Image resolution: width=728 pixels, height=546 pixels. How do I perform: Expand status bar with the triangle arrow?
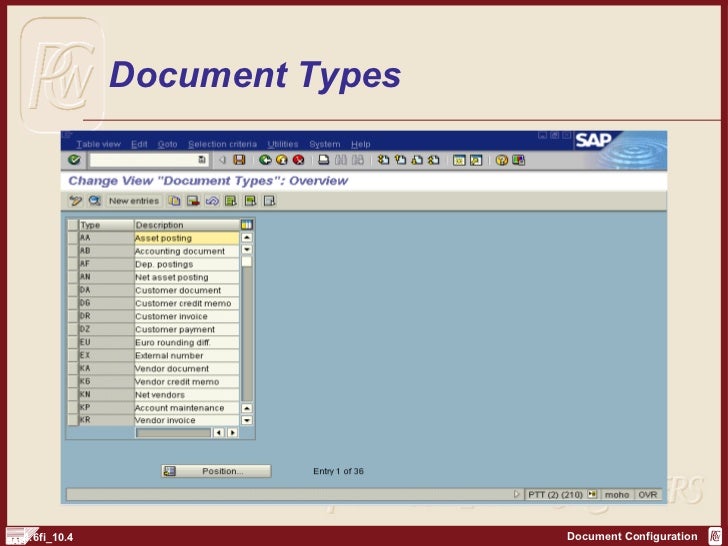(517, 494)
